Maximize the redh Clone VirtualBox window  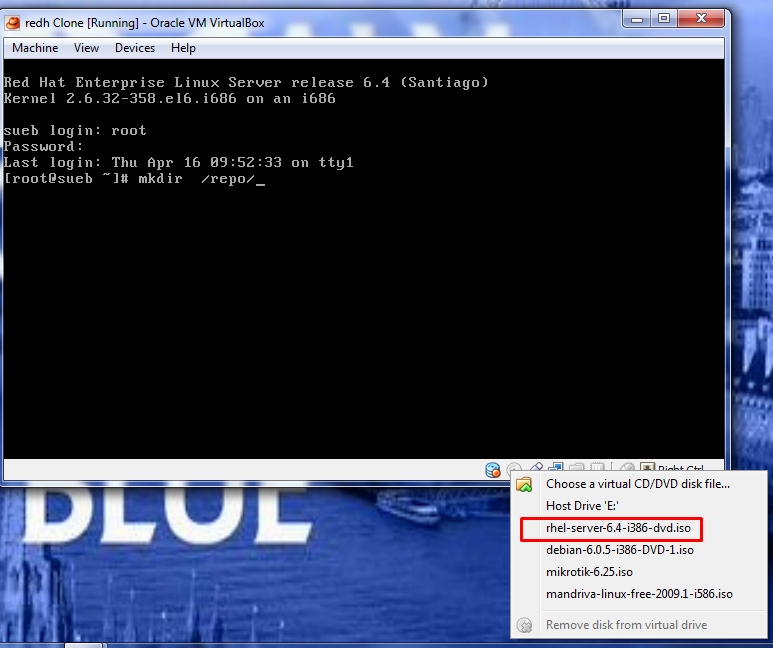(x=664, y=19)
